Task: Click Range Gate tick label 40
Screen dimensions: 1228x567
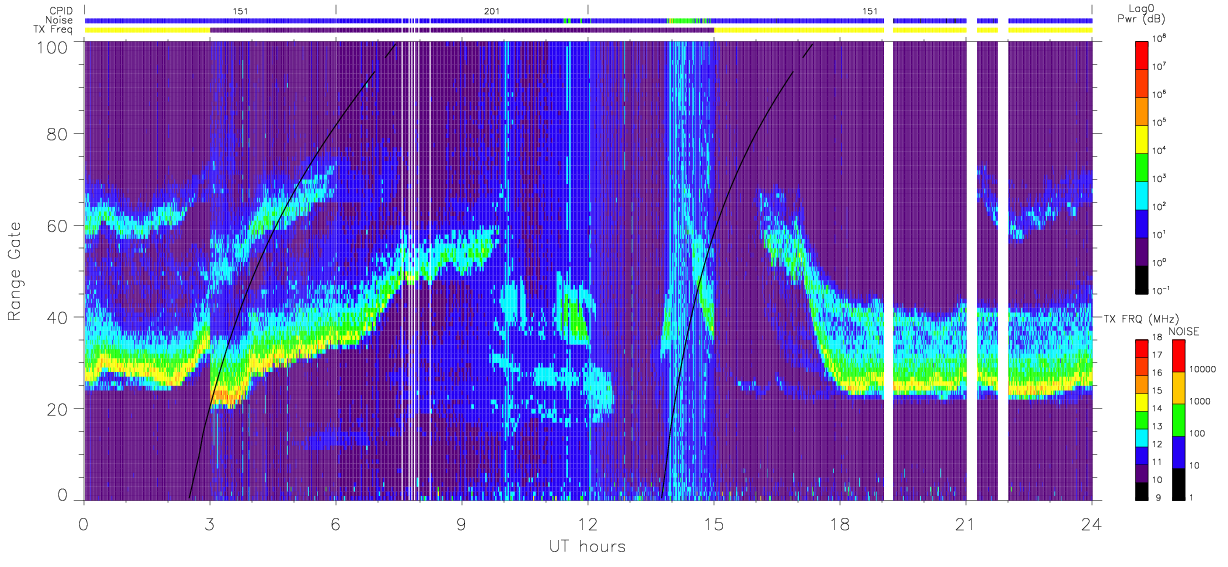Action: [x=58, y=317]
